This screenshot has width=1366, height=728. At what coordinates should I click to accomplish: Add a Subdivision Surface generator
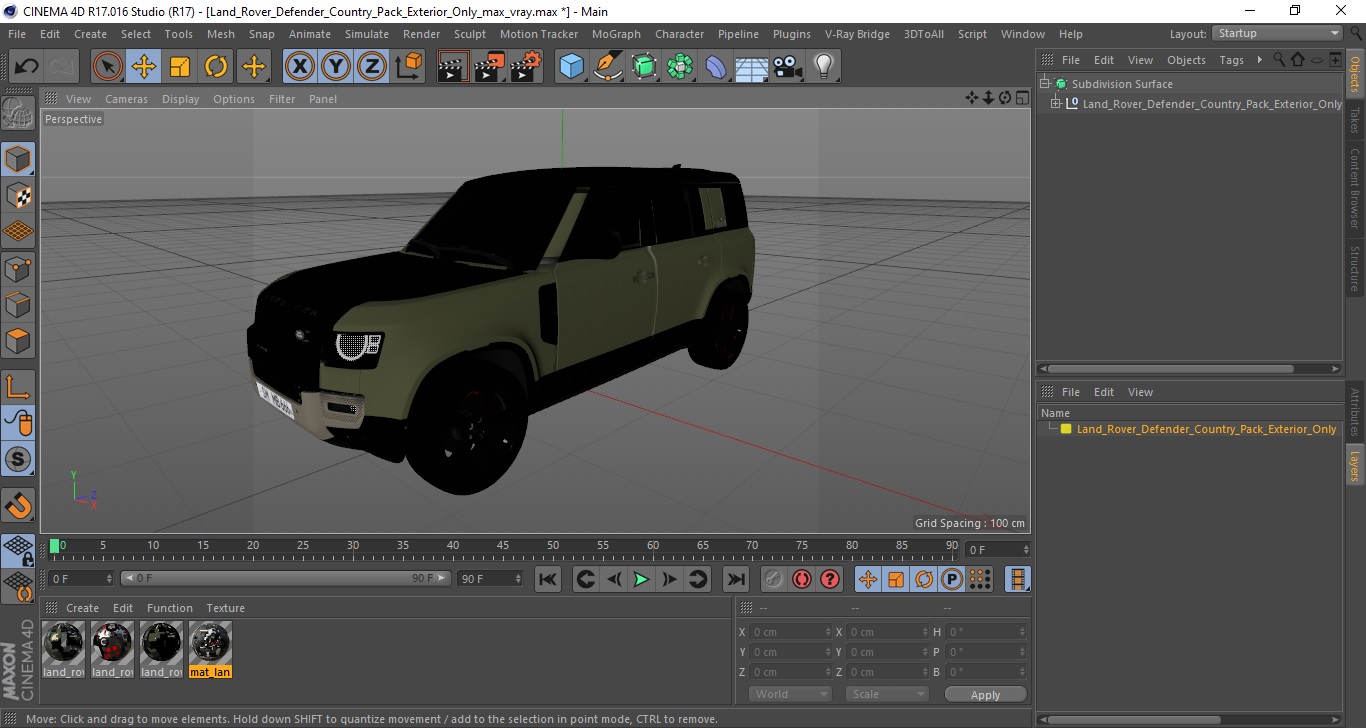pos(644,67)
